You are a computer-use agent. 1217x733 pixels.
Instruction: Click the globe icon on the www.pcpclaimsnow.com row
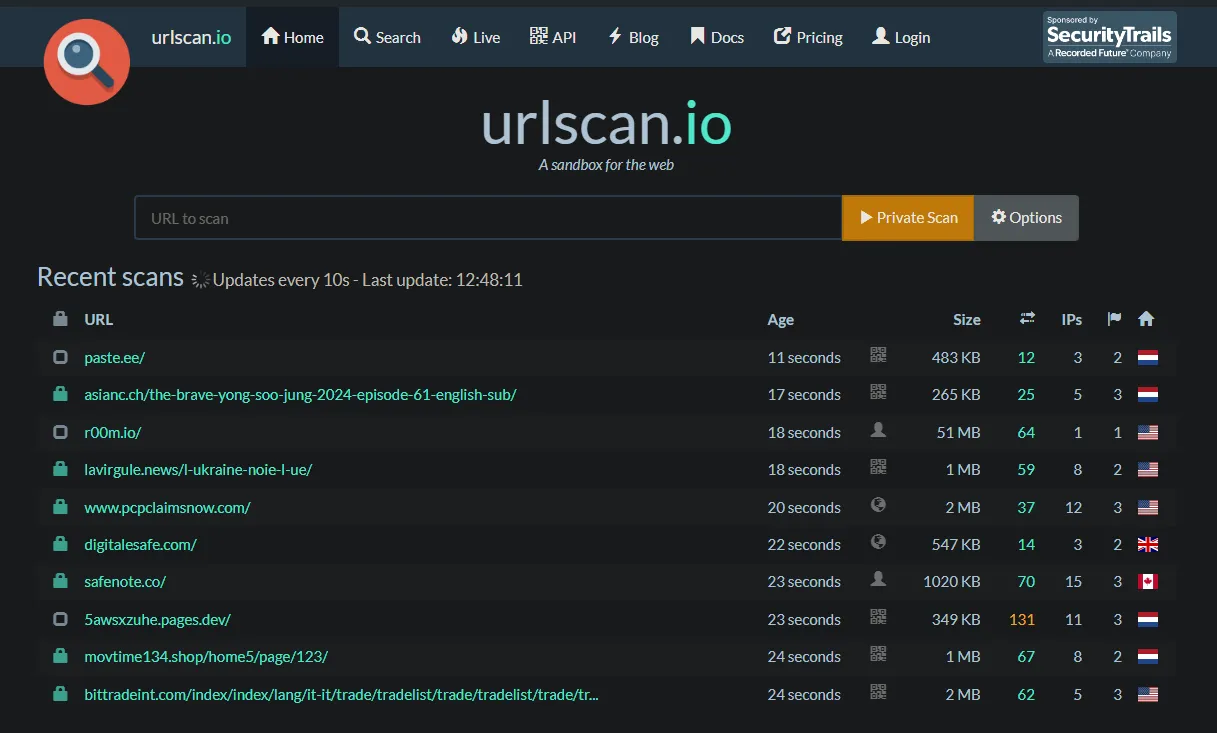(878, 505)
